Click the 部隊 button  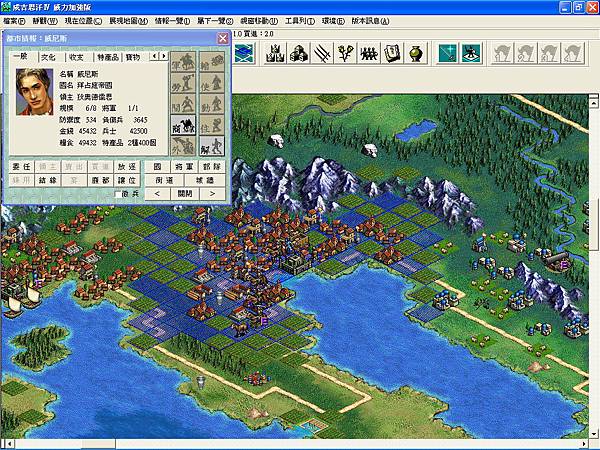click(x=212, y=167)
